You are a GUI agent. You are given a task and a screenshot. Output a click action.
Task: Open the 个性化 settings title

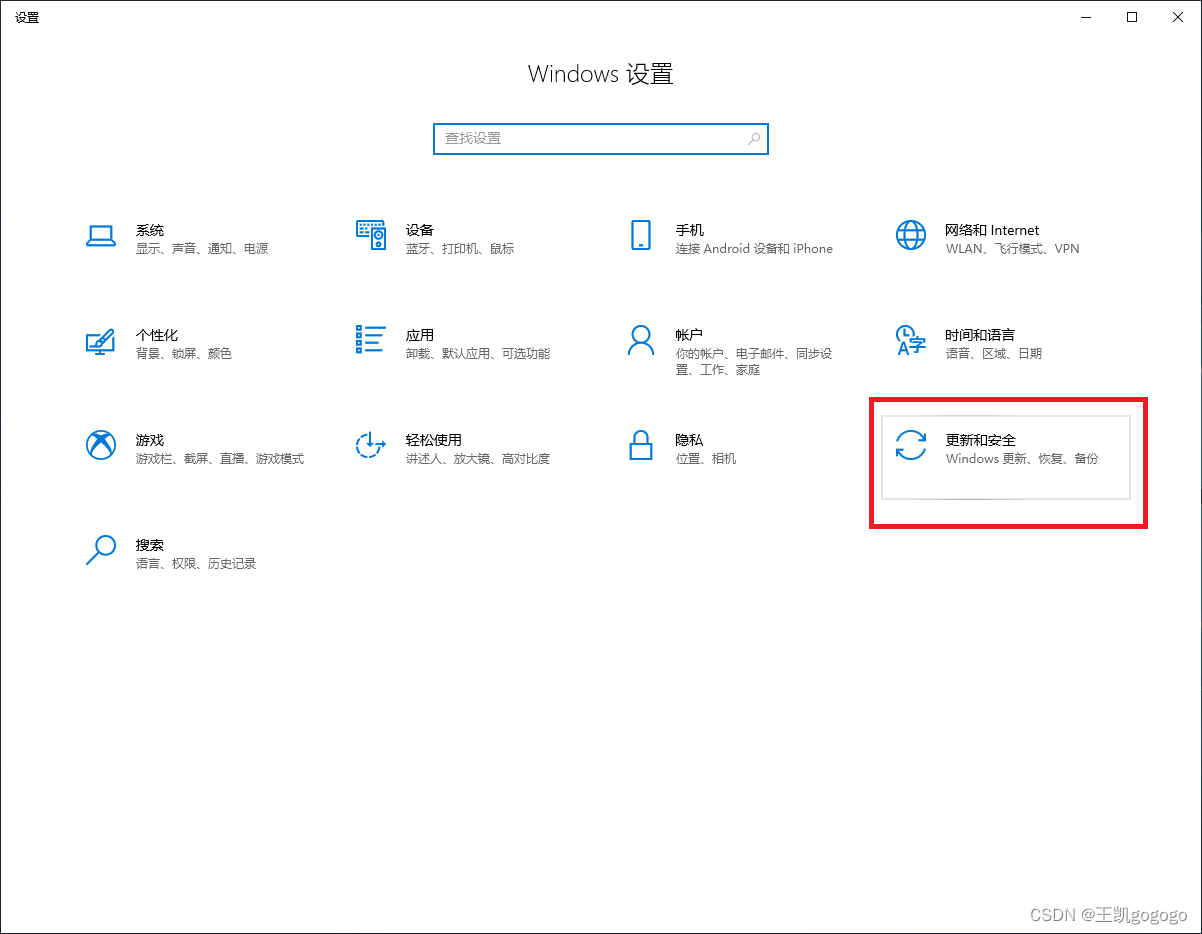(x=157, y=335)
